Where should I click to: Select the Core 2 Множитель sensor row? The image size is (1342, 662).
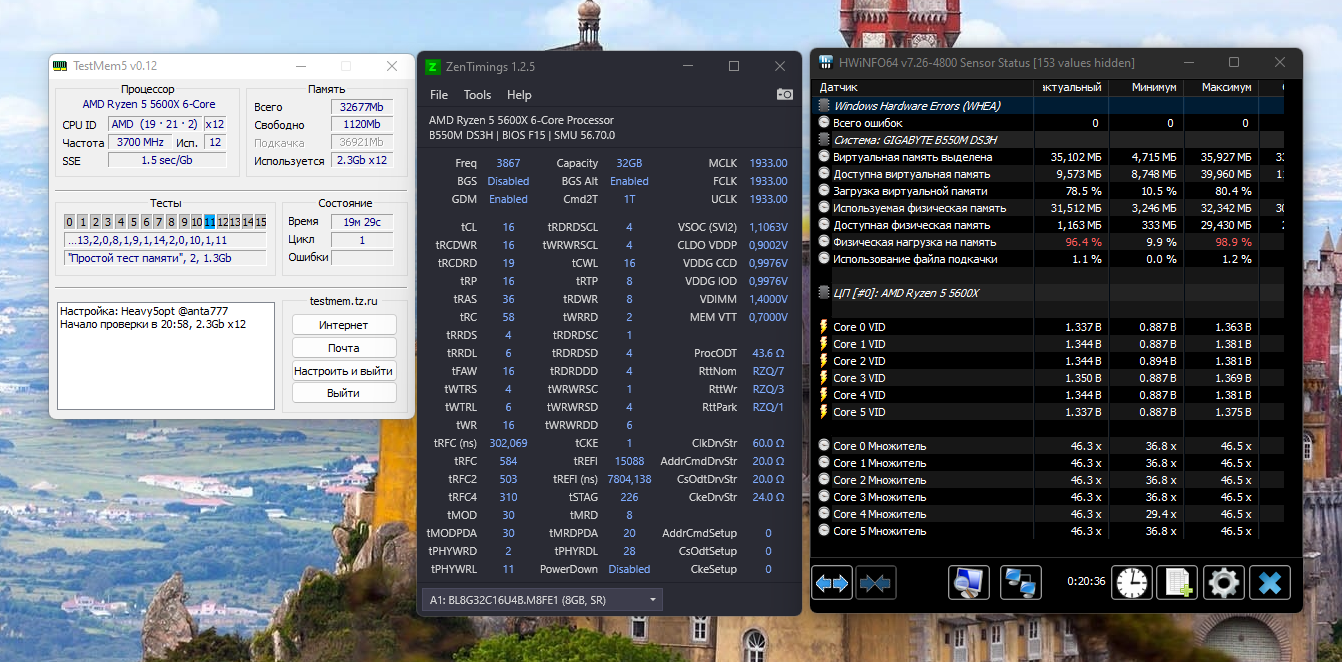pyautogui.click(x=1050, y=480)
